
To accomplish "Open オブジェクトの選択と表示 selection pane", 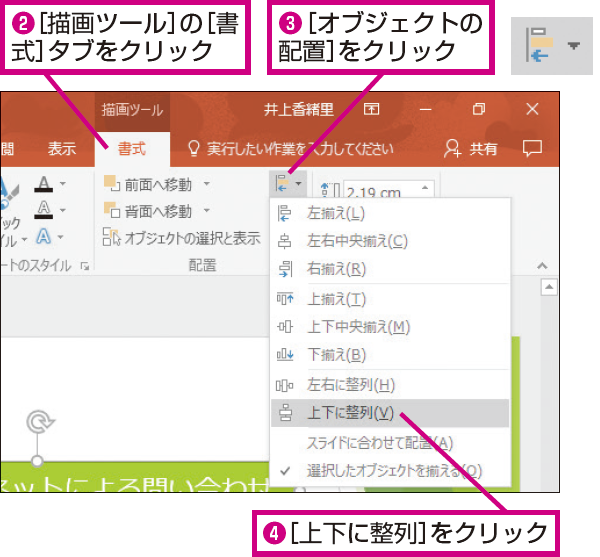I will (x=182, y=238).
